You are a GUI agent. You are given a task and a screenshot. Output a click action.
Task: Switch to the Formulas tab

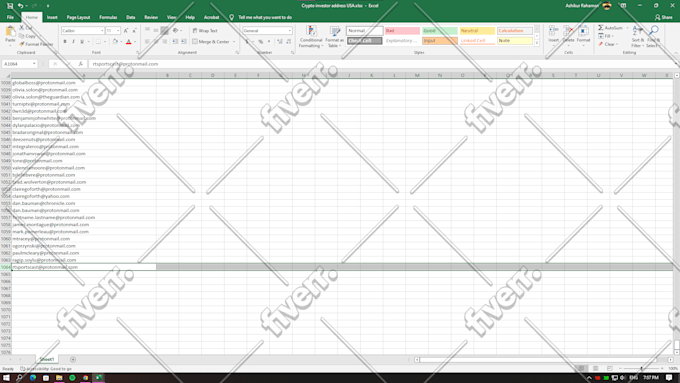[x=108, y=17]
